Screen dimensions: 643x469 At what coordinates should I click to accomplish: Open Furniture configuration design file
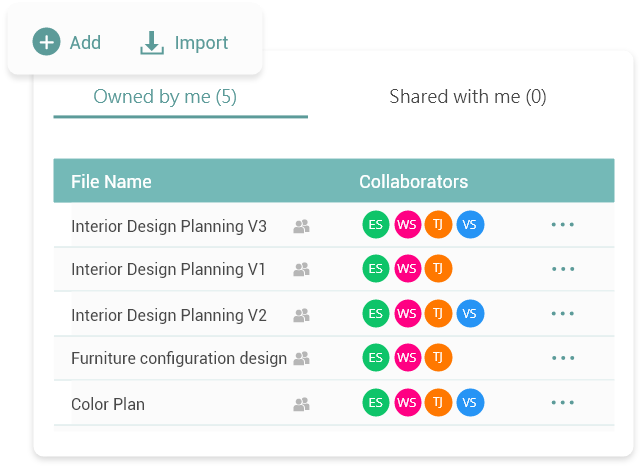(178, 358)
